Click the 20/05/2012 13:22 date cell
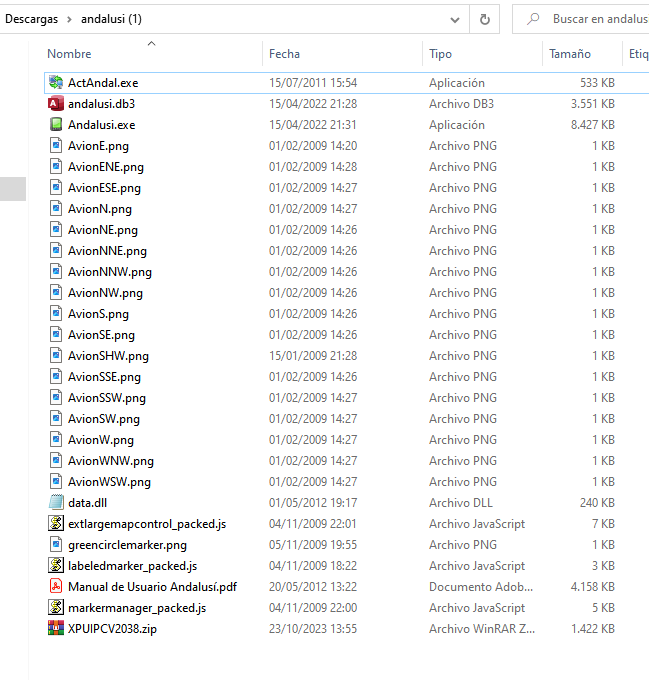This screenshot has width=649, height=680. click(x=313, y=587)
